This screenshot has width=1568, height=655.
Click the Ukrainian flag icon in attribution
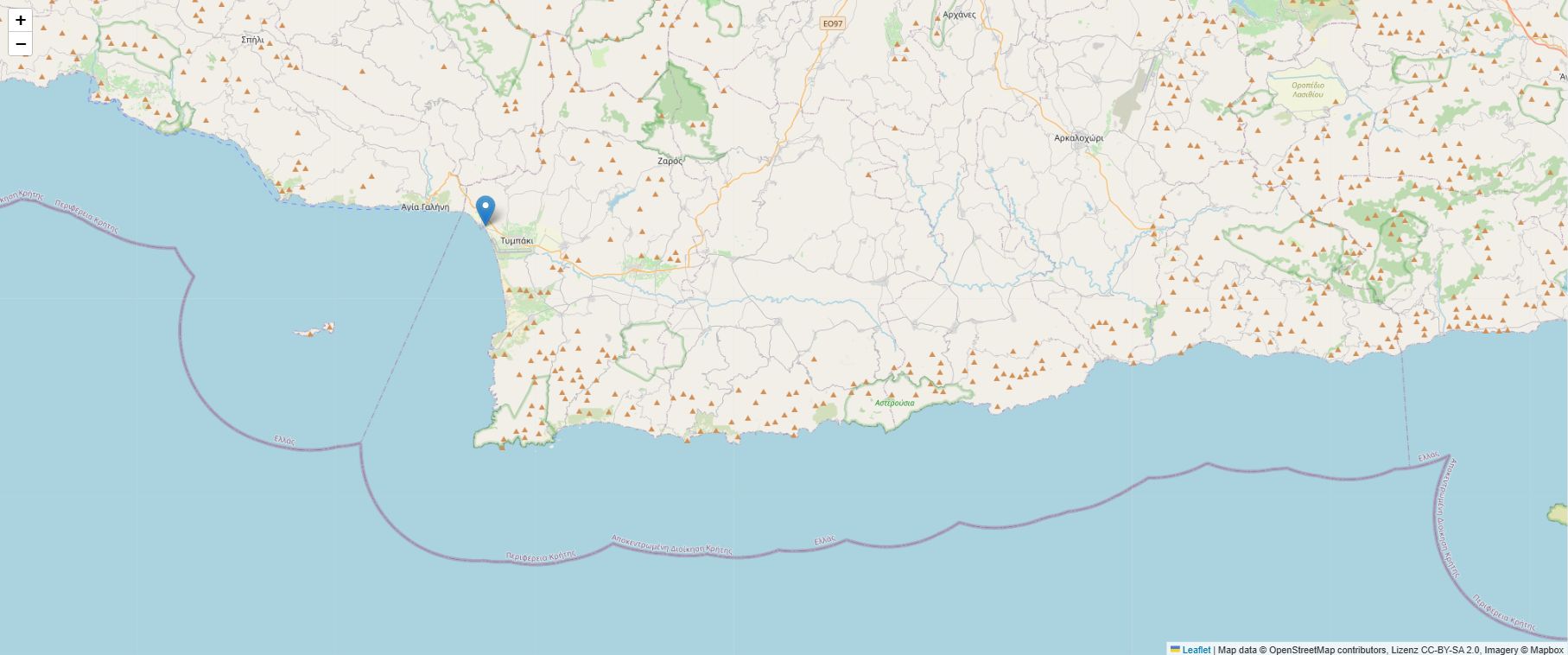pos(1175,649)
